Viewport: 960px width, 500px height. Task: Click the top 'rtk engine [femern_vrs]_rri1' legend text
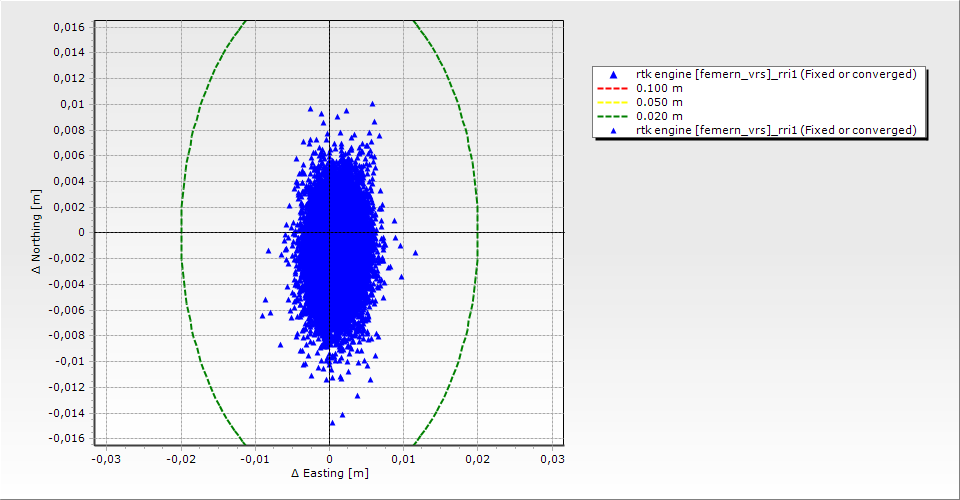coord(776,75)
